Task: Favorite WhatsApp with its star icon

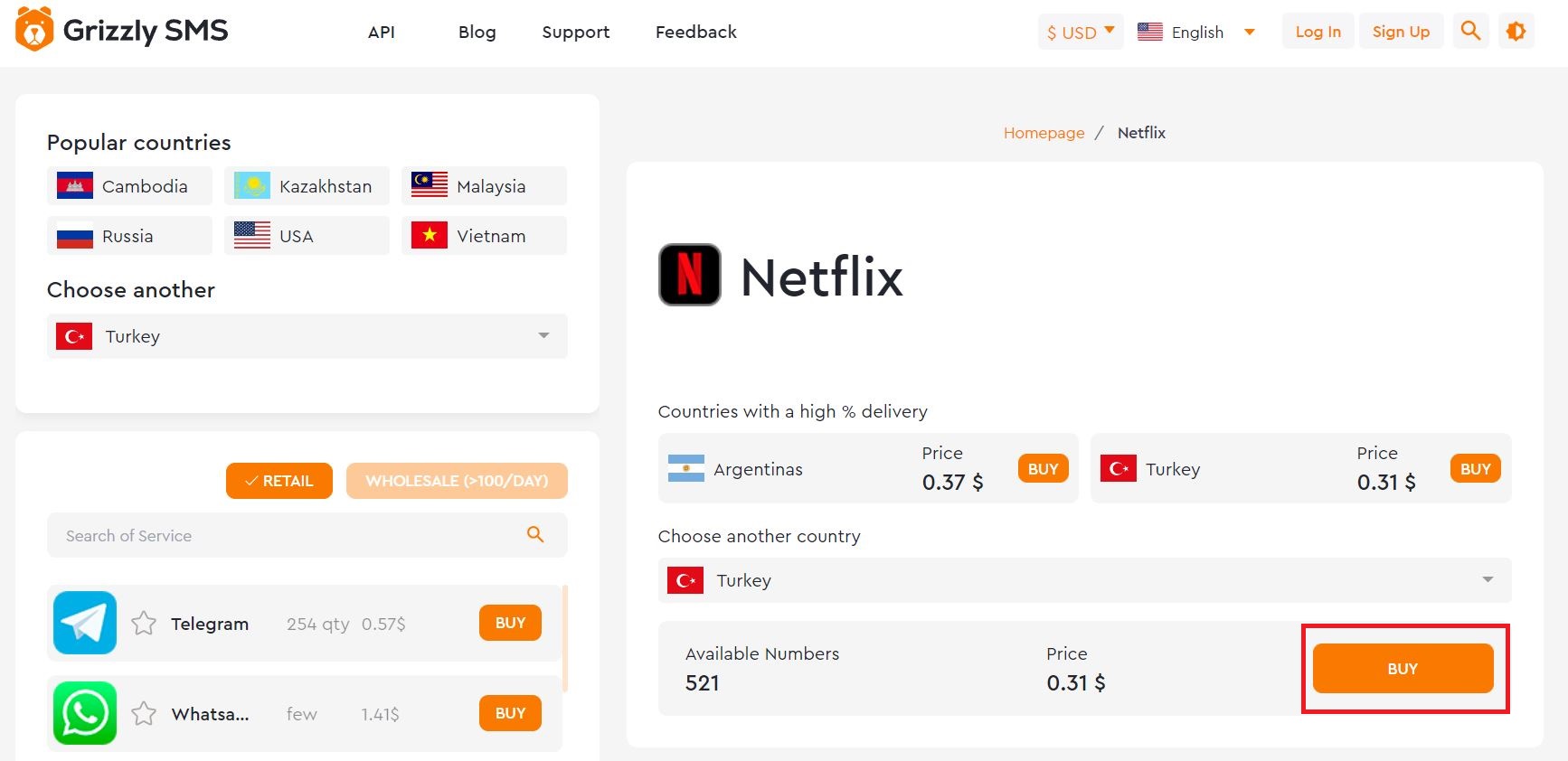Action: tap(144, 713)
